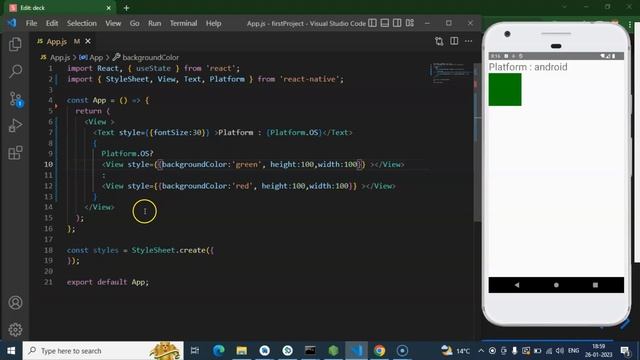Click the App symbol breadcrumb

[91, 58]
